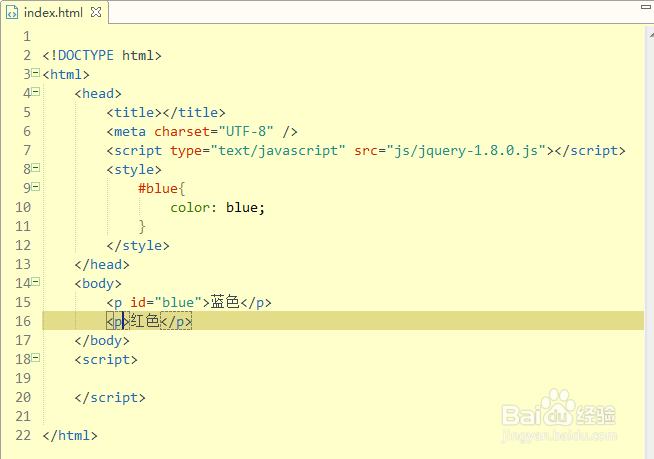
Task: Click the </html> closing tag on line 22
Action: click(x=70, y=436)
